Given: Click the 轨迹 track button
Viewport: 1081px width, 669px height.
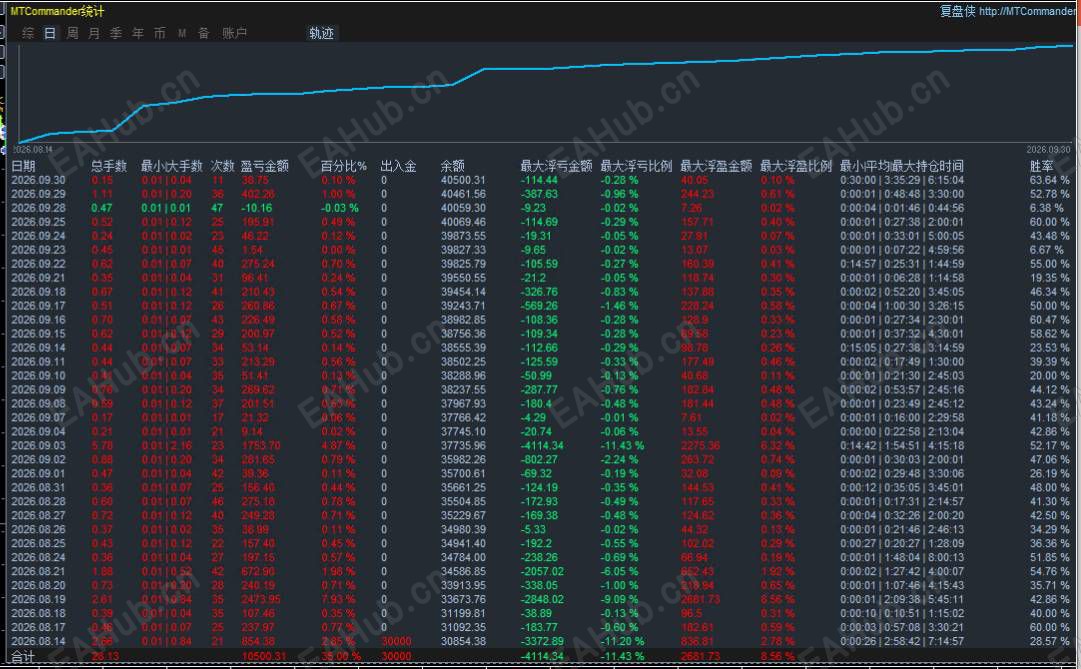Looking at the screenshot, I should 321,33.
